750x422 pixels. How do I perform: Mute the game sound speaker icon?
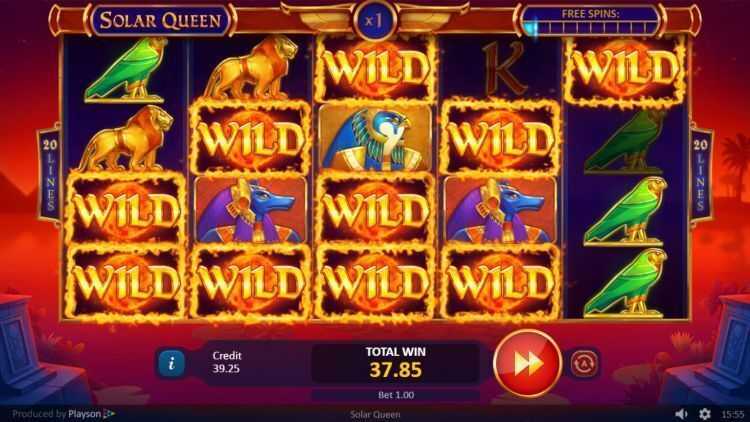point(682,414)
